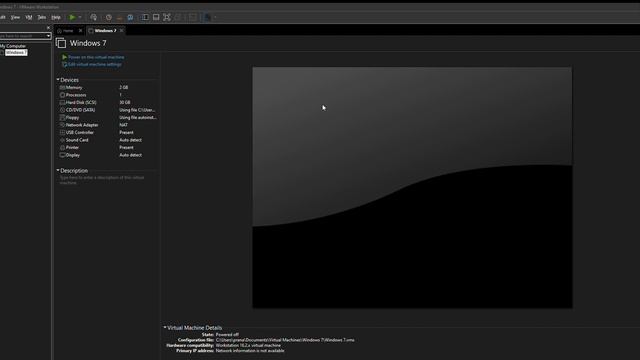
Task: Select the Network Adapter label
Action: (82, 125)
